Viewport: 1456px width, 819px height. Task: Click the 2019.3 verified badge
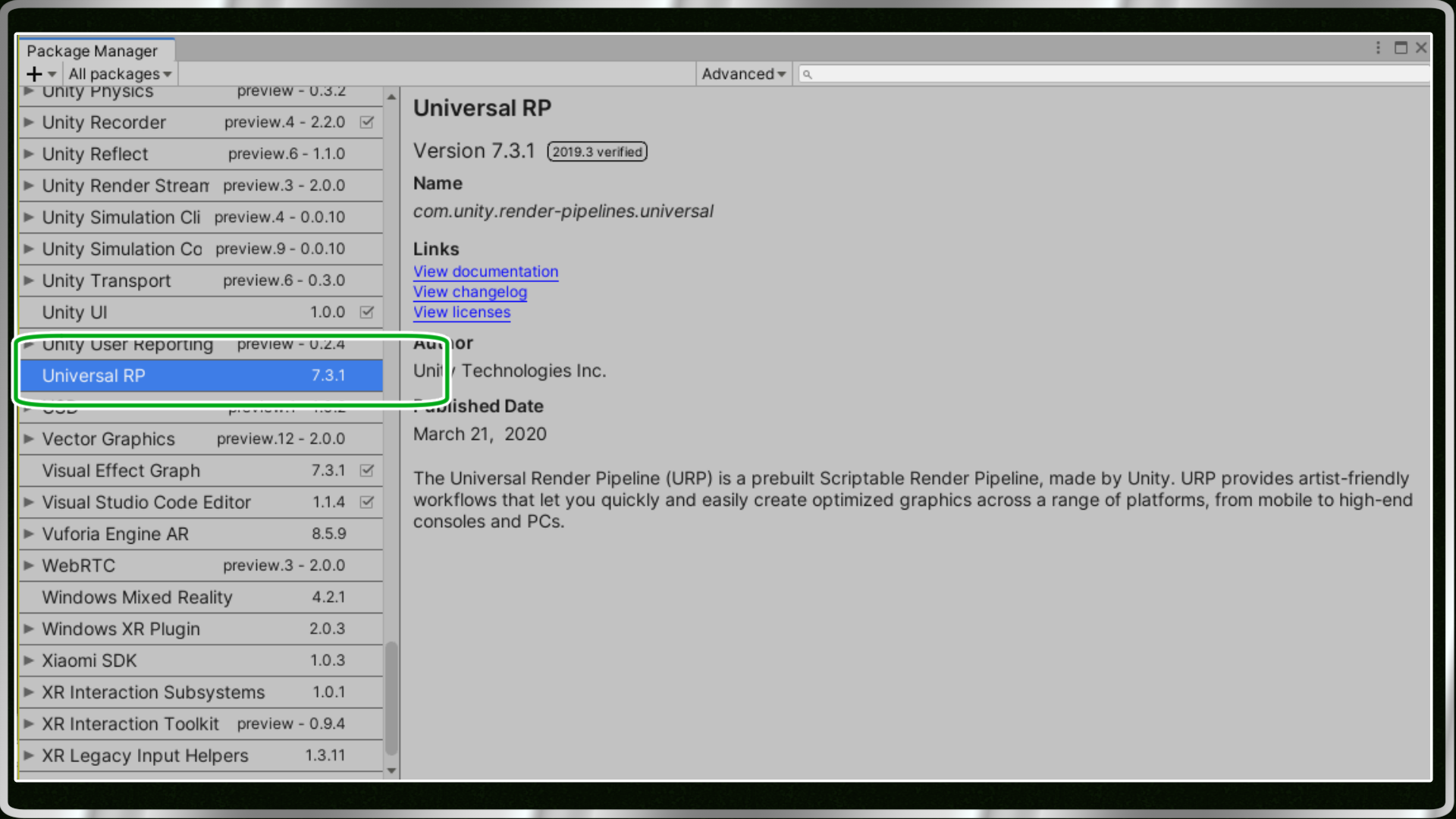point(598,152)
